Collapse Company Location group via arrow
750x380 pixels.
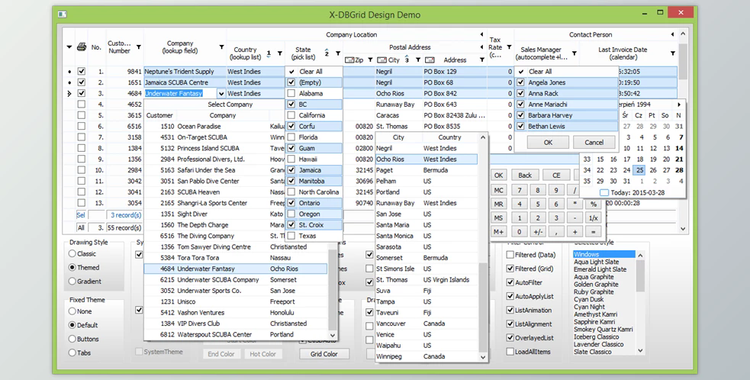482,34
